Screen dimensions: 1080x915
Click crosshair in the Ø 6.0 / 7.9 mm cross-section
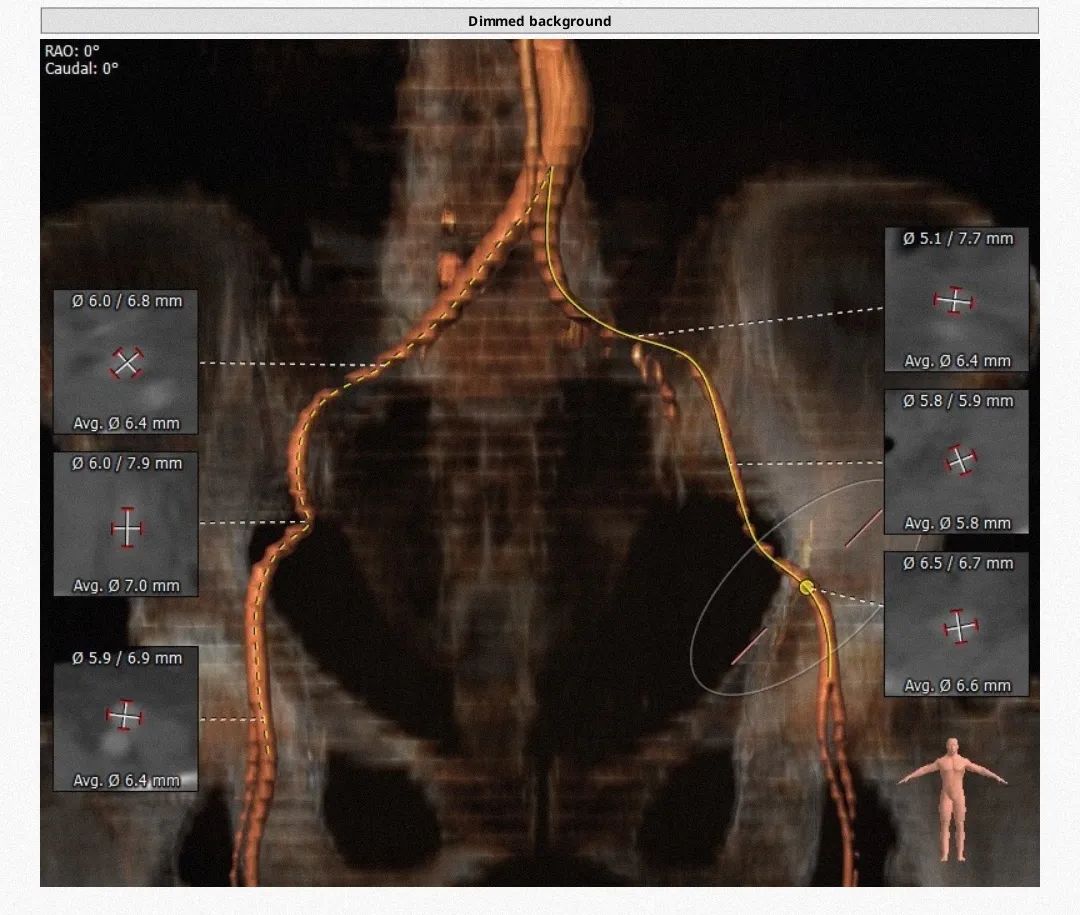[x=127, y=527]
